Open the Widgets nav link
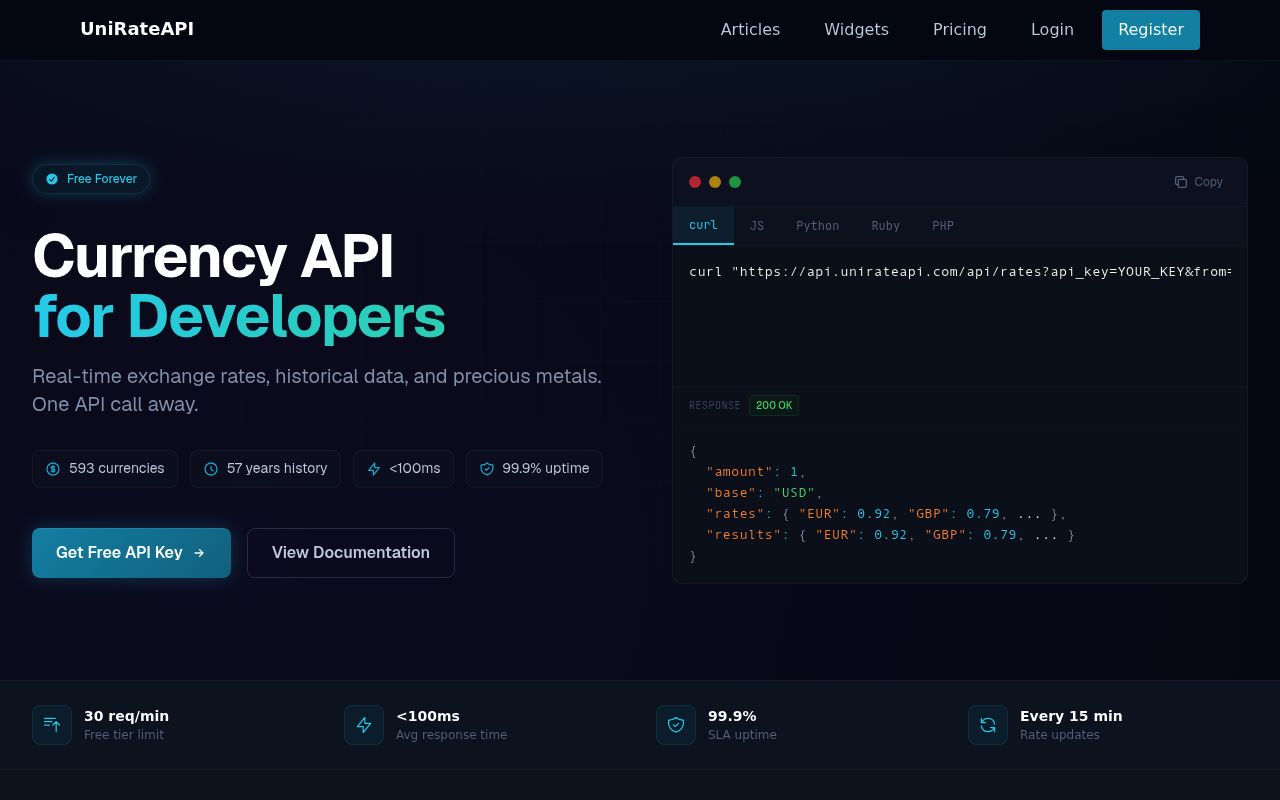The height and width of the screenshot is (800, 1280). point(856,30)
